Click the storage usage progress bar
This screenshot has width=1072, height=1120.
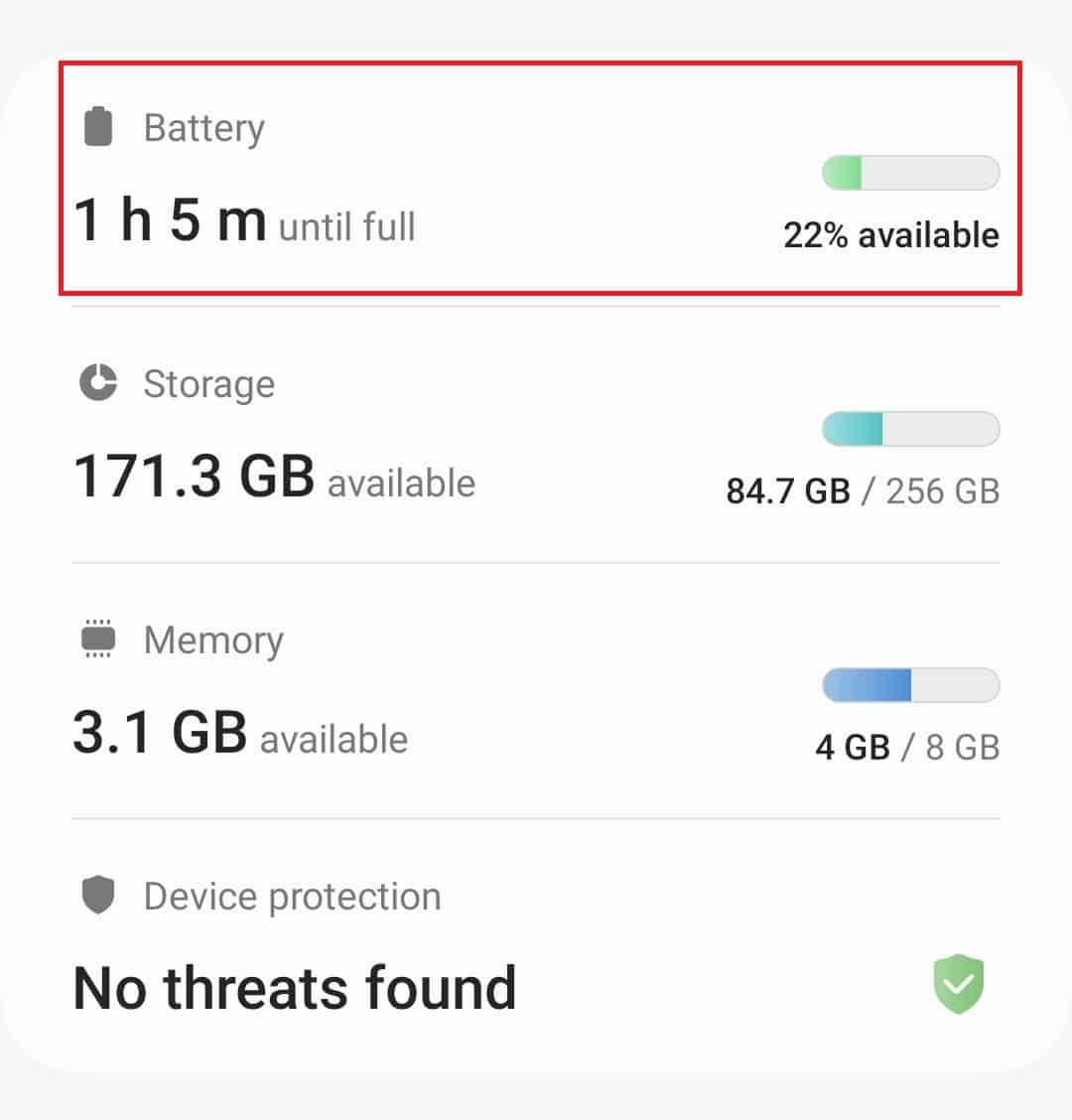coord(909,428)
